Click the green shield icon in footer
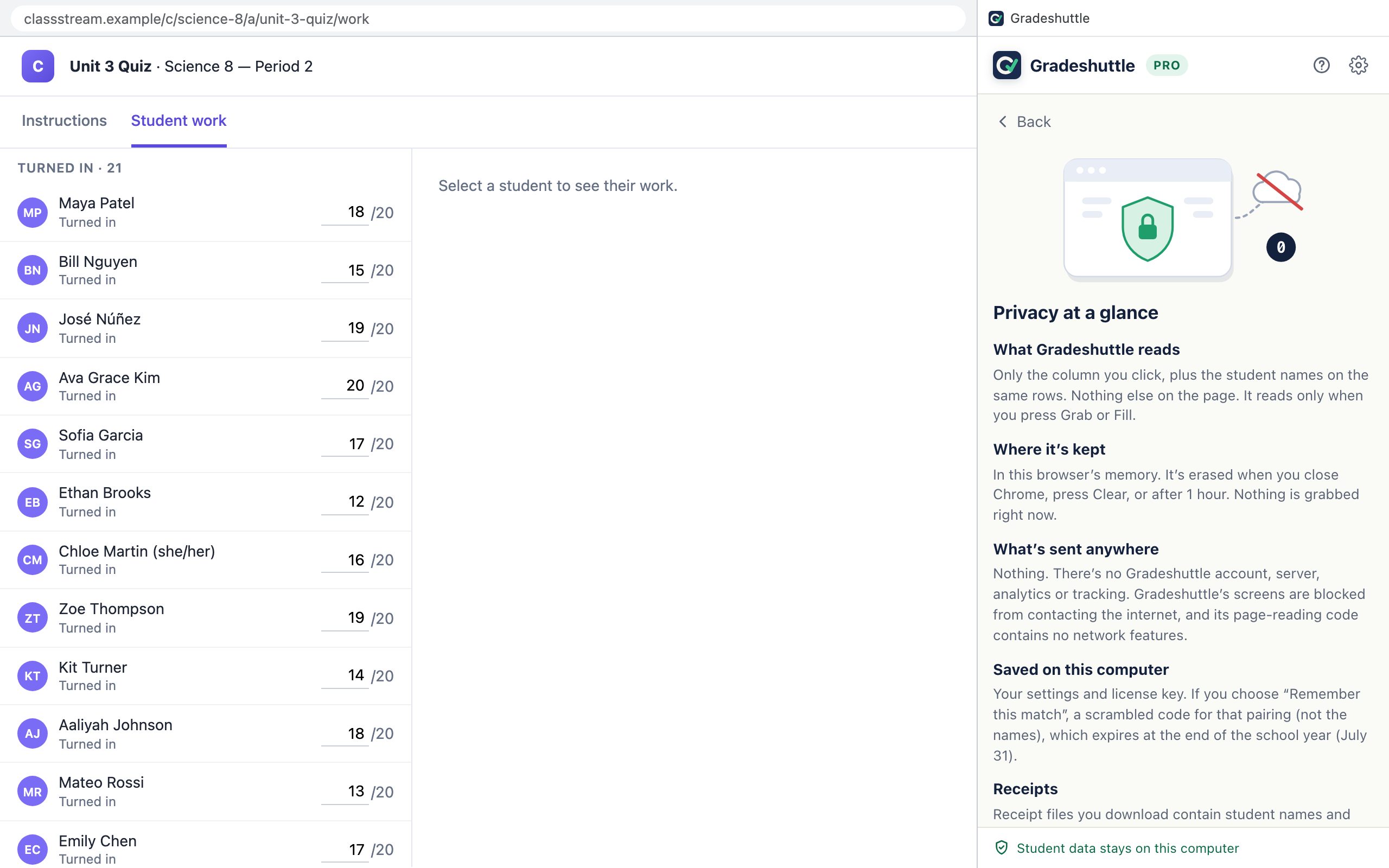This screenshot has height=868, width=1389. coord(1001,848)
